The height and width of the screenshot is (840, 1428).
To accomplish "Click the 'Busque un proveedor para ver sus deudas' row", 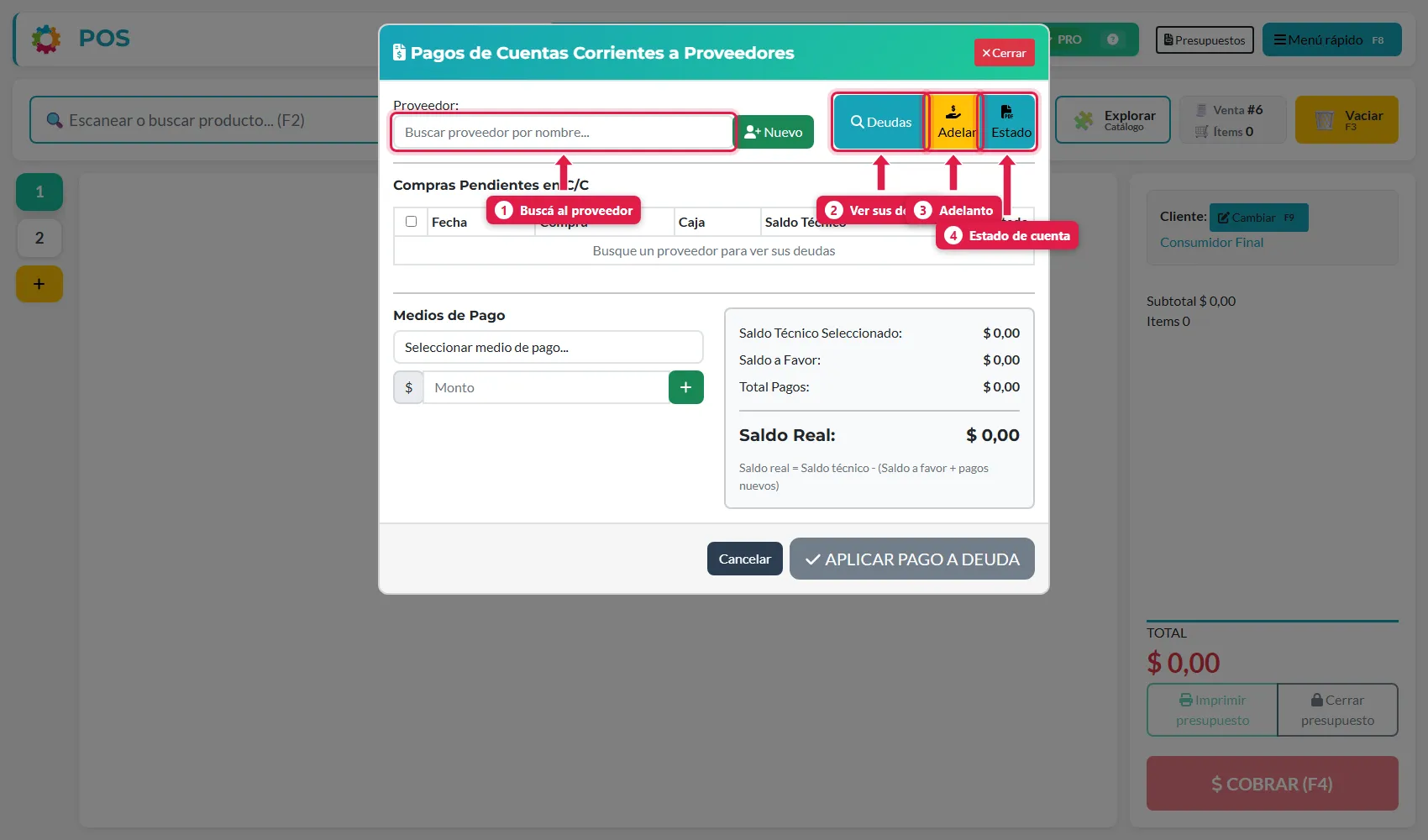I will [x=714, y=250].
